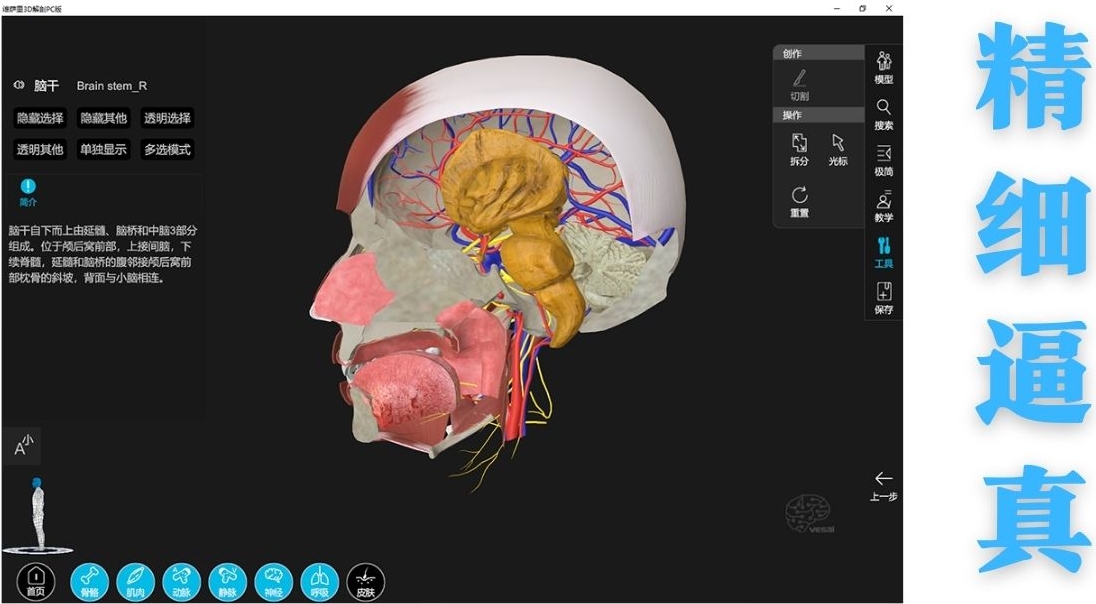Open the 模型 (Model) panel icon

point(884,68)
